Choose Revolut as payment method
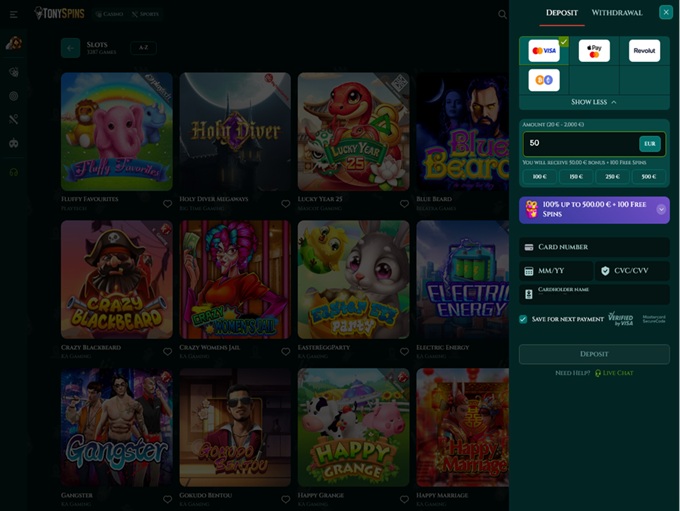 [644, 51]
